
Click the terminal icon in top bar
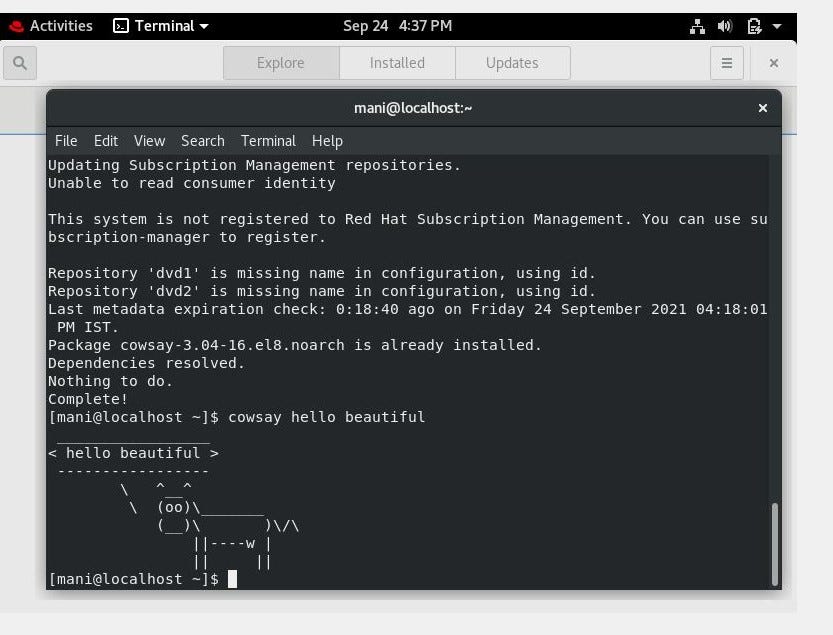(x=121, y=26)
